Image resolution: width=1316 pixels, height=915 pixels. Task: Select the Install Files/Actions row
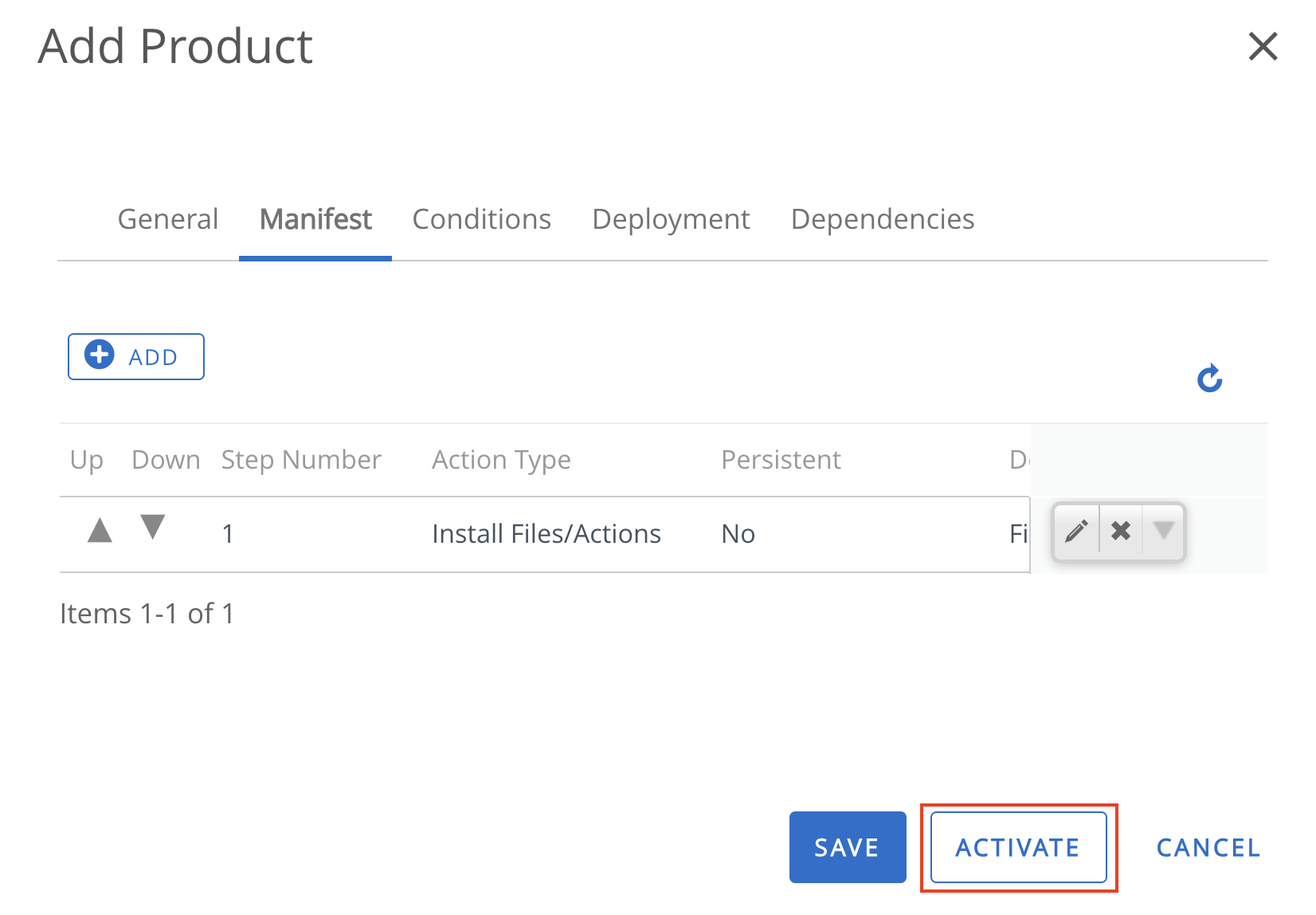[x=546, y=533]
